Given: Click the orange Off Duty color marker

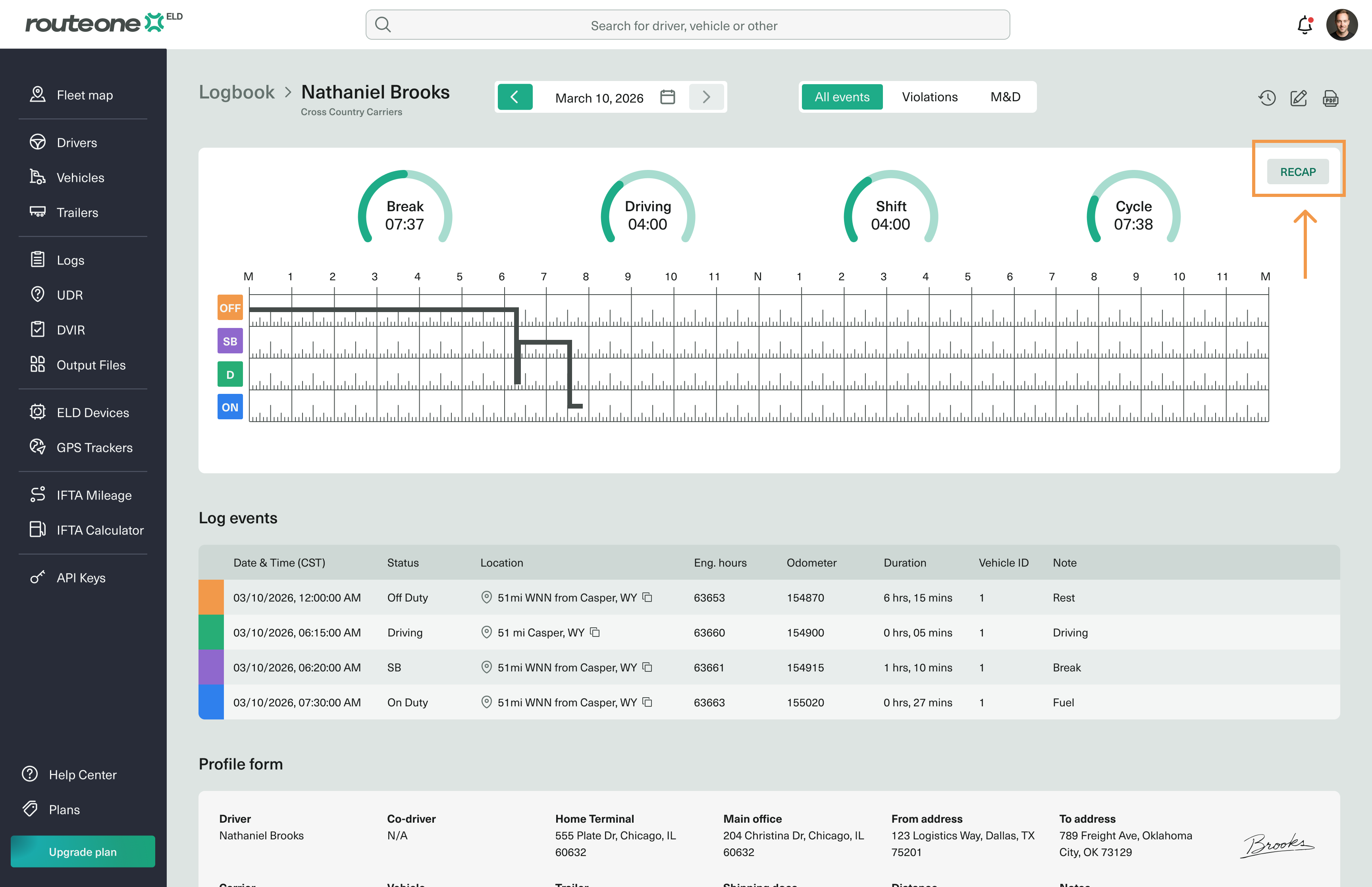Looking at the screenshot, I should coord(211,597).
